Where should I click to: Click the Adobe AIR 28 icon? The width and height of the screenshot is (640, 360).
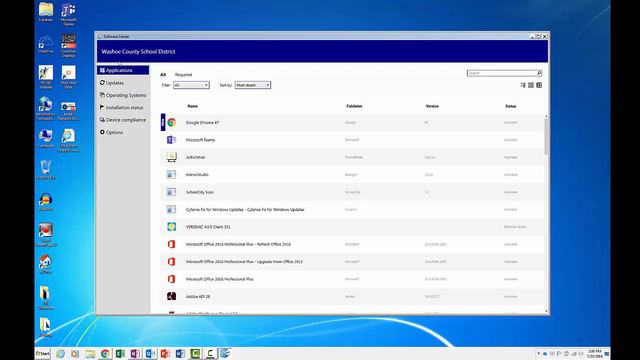point(171,296)
